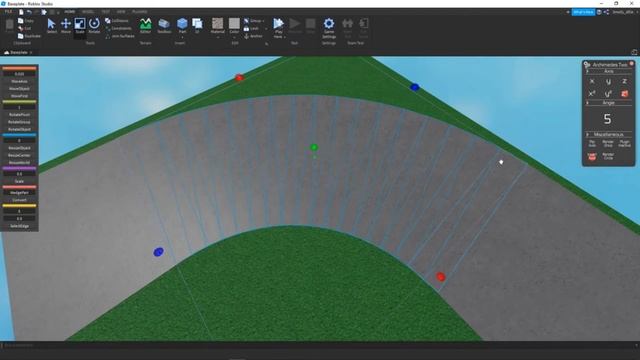This screenshot has width=640, height=360.
Task: Click the RotatePivot plugin button
Action: point(20,115)
